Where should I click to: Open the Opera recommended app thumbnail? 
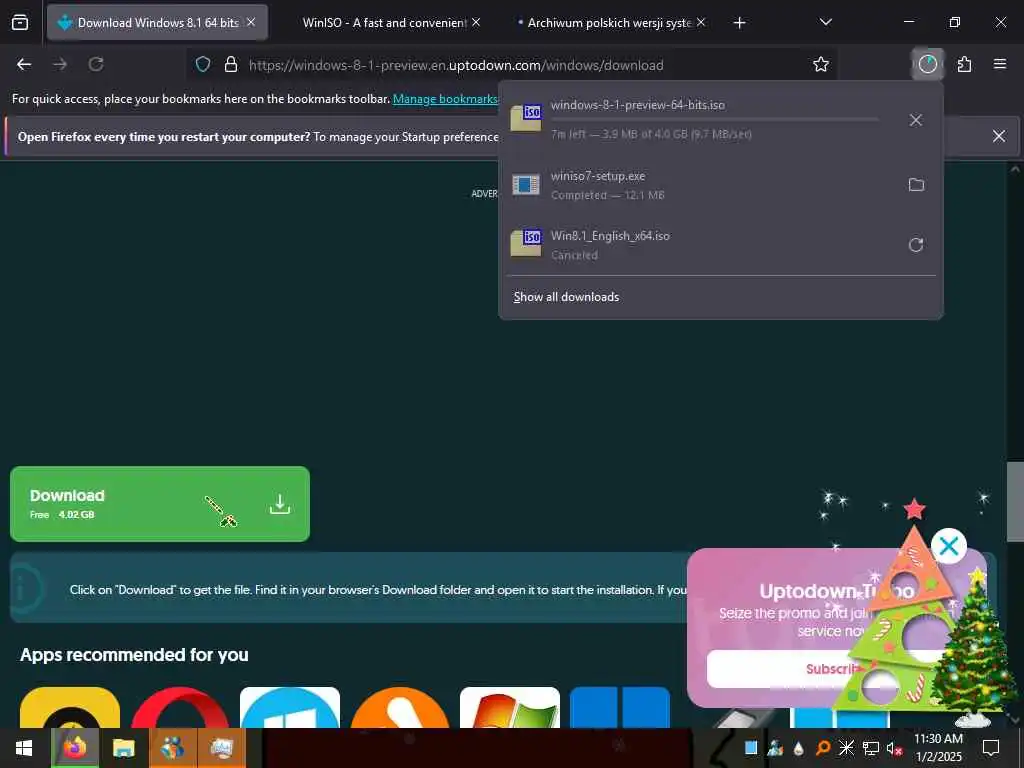[x=180, y=708]
